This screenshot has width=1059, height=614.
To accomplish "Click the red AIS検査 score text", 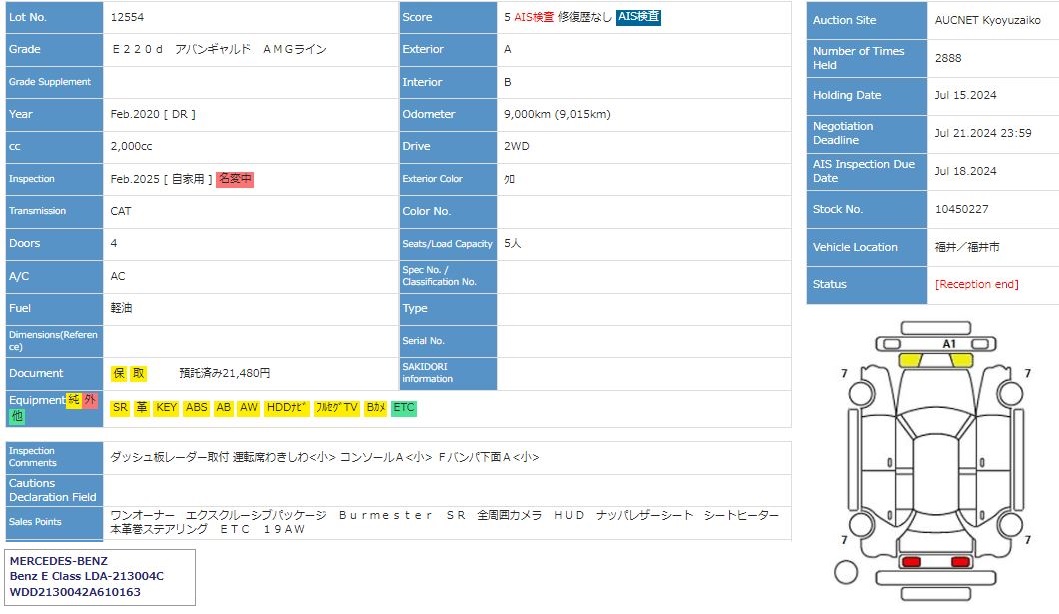I will point(534,17).
